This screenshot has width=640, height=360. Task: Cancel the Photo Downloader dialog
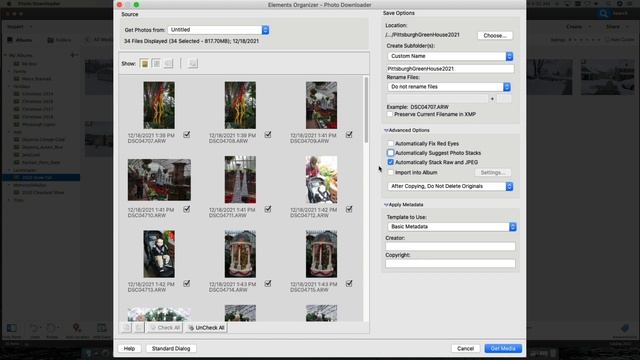(x=465, y=349)
